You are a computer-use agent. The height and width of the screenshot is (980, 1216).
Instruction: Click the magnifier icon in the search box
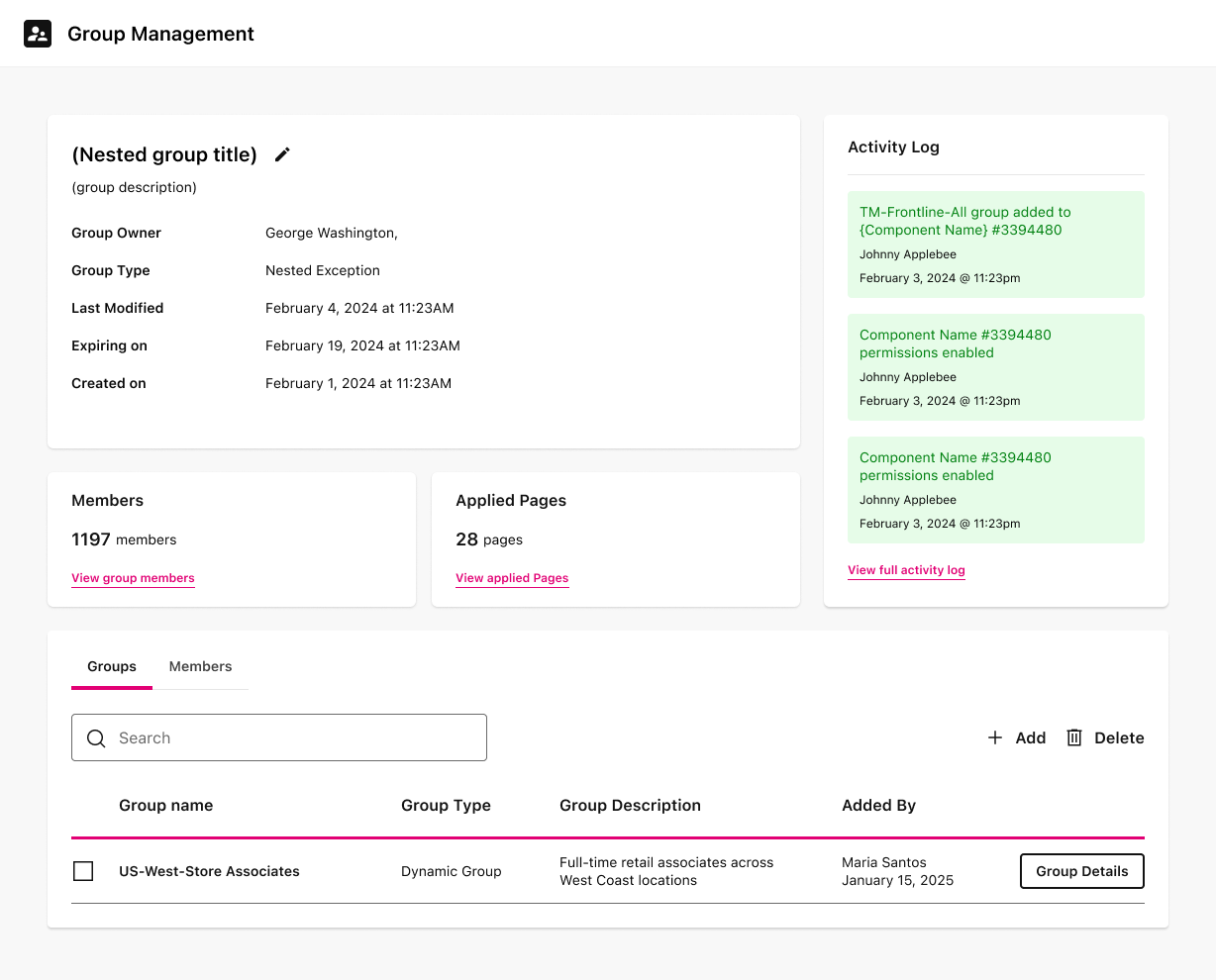point(96,738)
